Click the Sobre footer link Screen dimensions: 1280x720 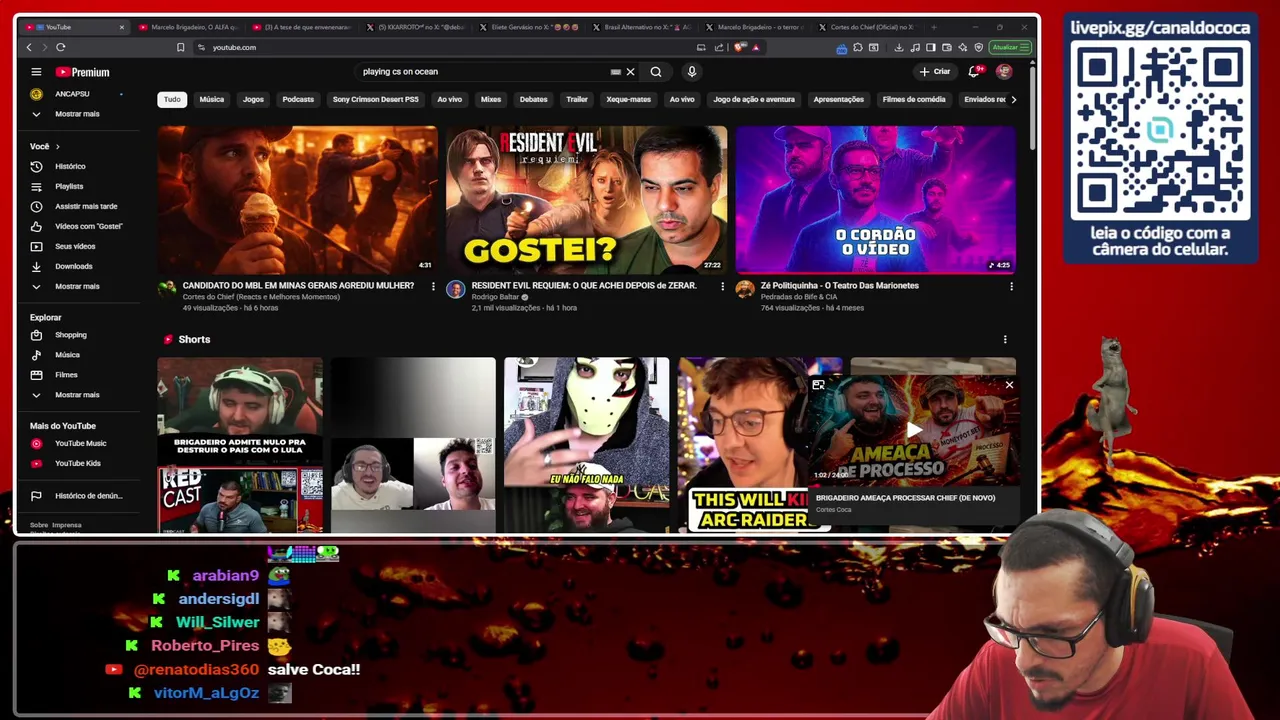[x=39, y=525]
